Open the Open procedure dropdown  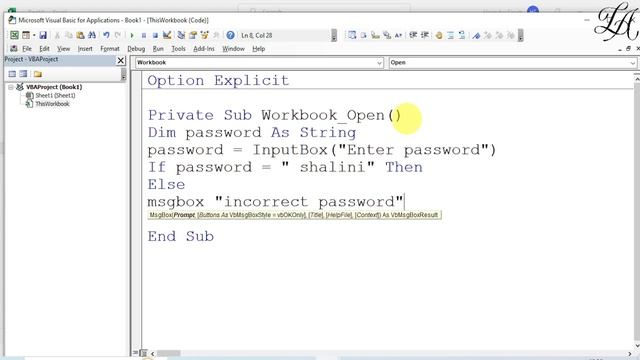(632, 63)
